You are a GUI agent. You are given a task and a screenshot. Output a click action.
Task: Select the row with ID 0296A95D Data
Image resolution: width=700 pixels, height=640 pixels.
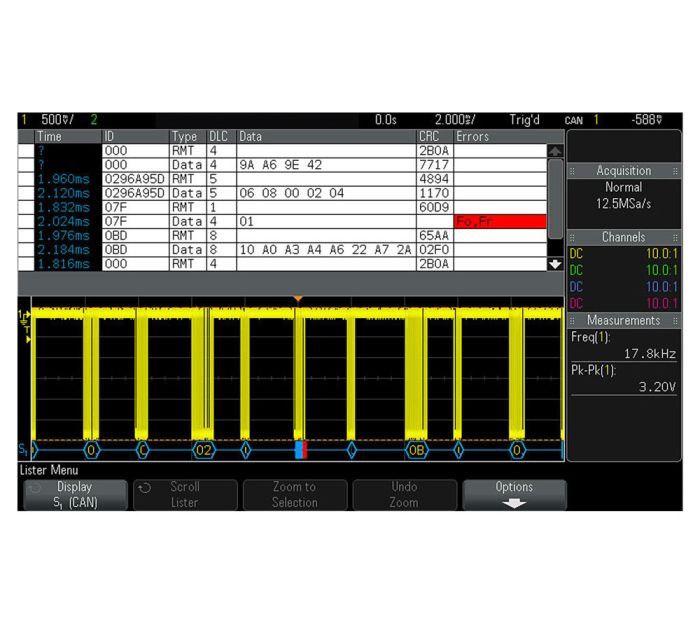click(x=282, y=193)
